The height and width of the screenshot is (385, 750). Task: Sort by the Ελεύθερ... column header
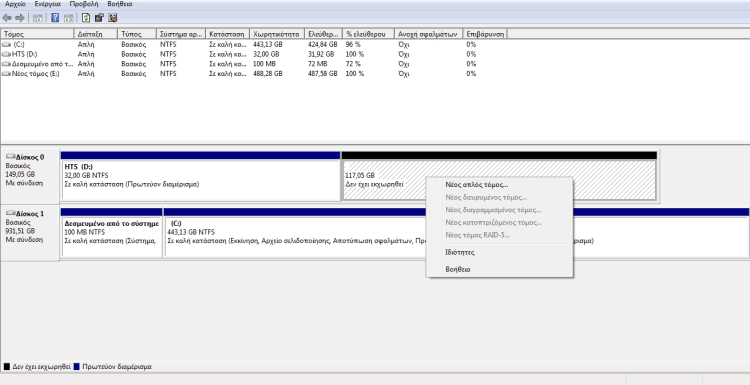[x=324, y=34]
